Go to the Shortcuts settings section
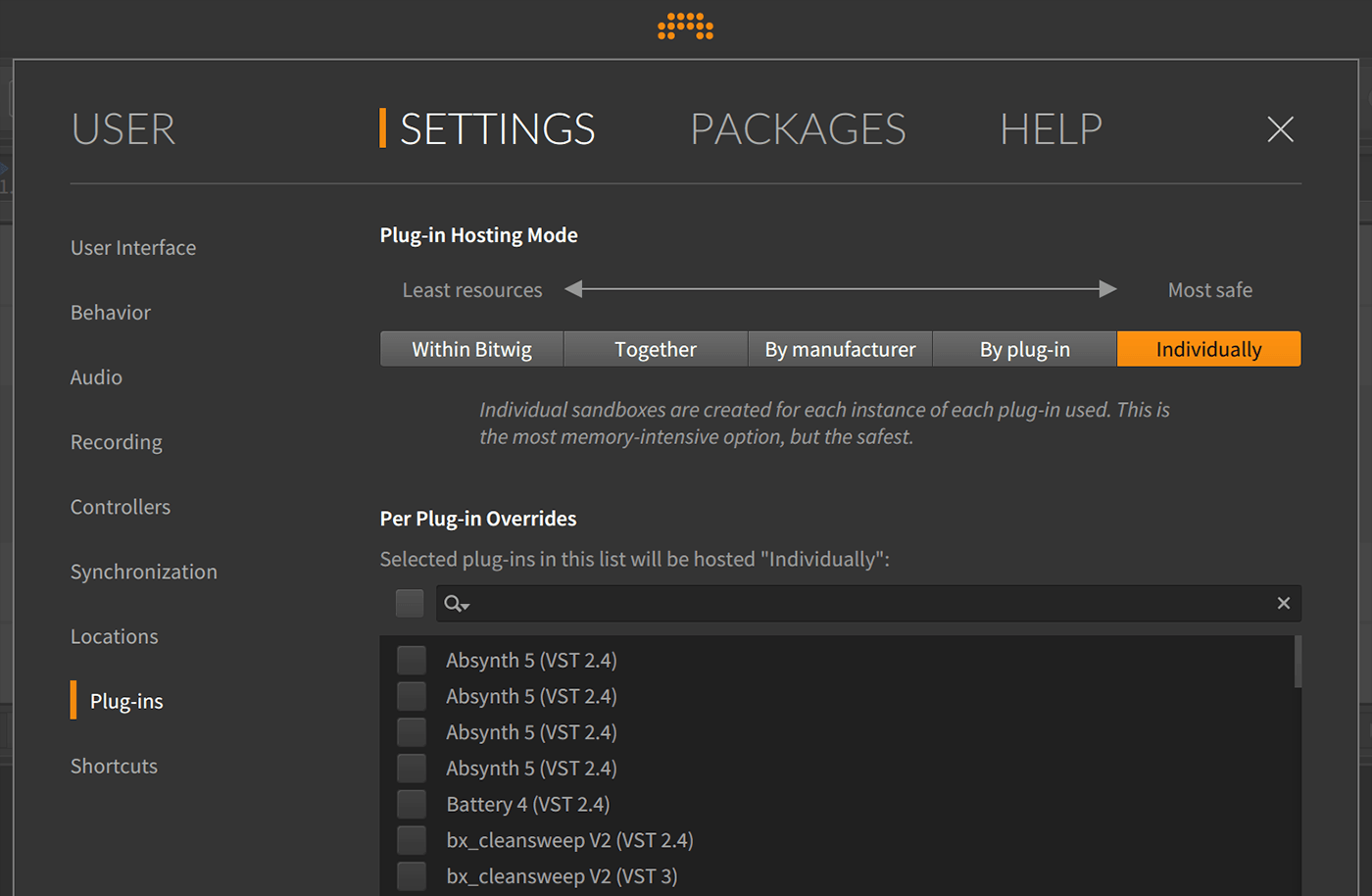The image size is (1372, 896). [x=114, y=766]
